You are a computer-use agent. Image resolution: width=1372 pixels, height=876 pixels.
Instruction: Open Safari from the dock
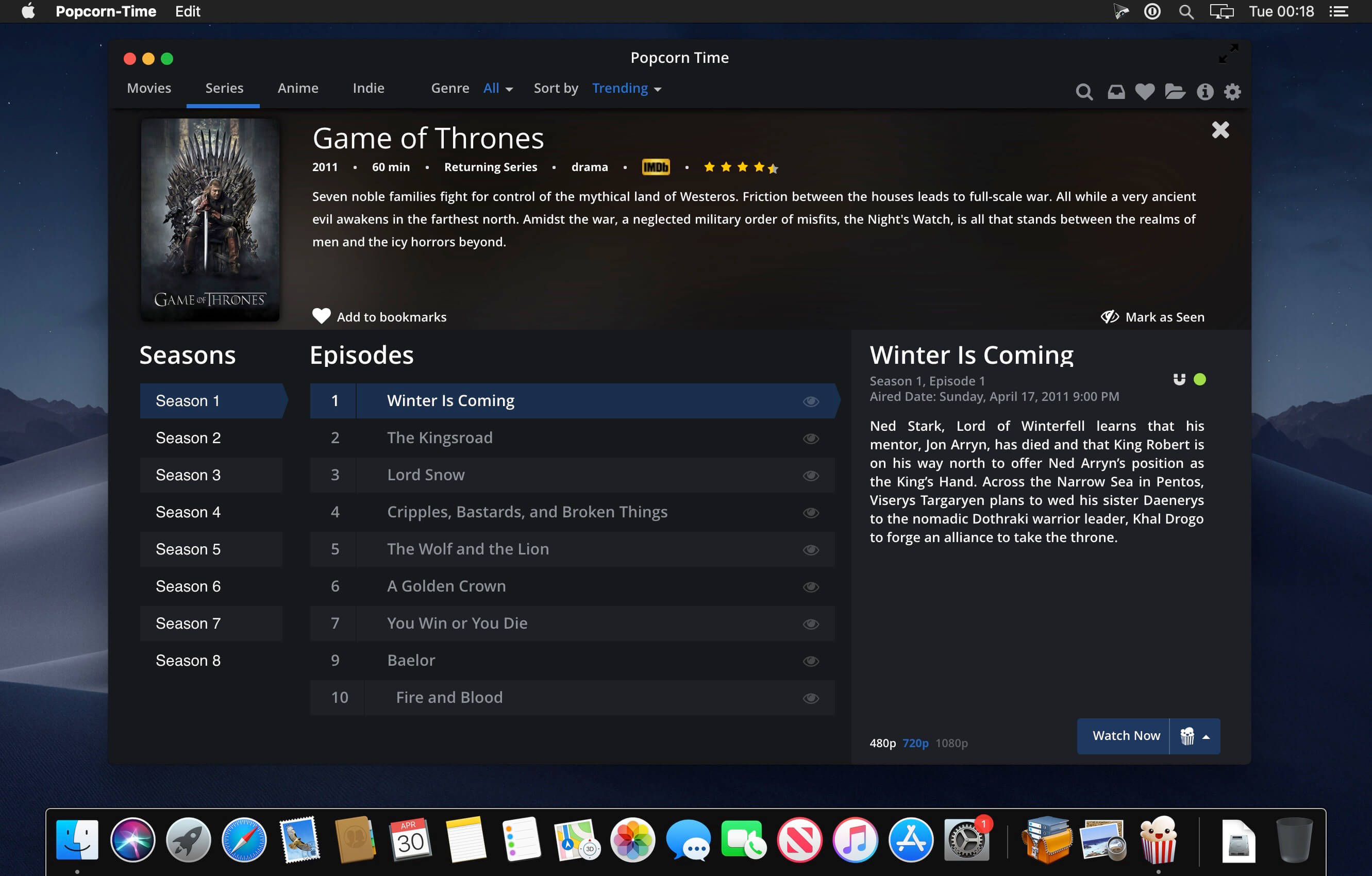pyautogui.click(x=244, y=839)
